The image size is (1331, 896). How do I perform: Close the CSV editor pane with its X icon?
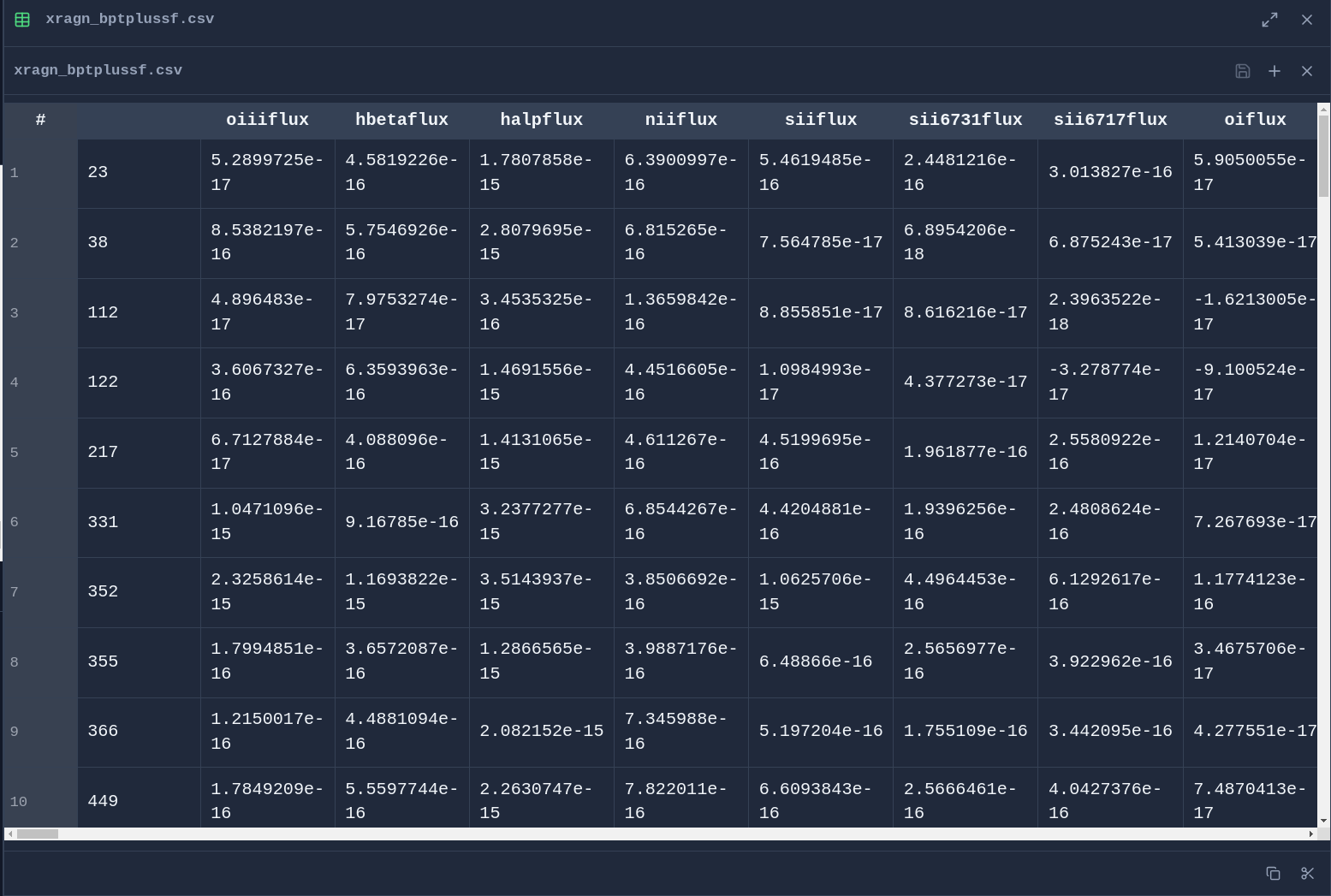click(x=1307, y=70)
